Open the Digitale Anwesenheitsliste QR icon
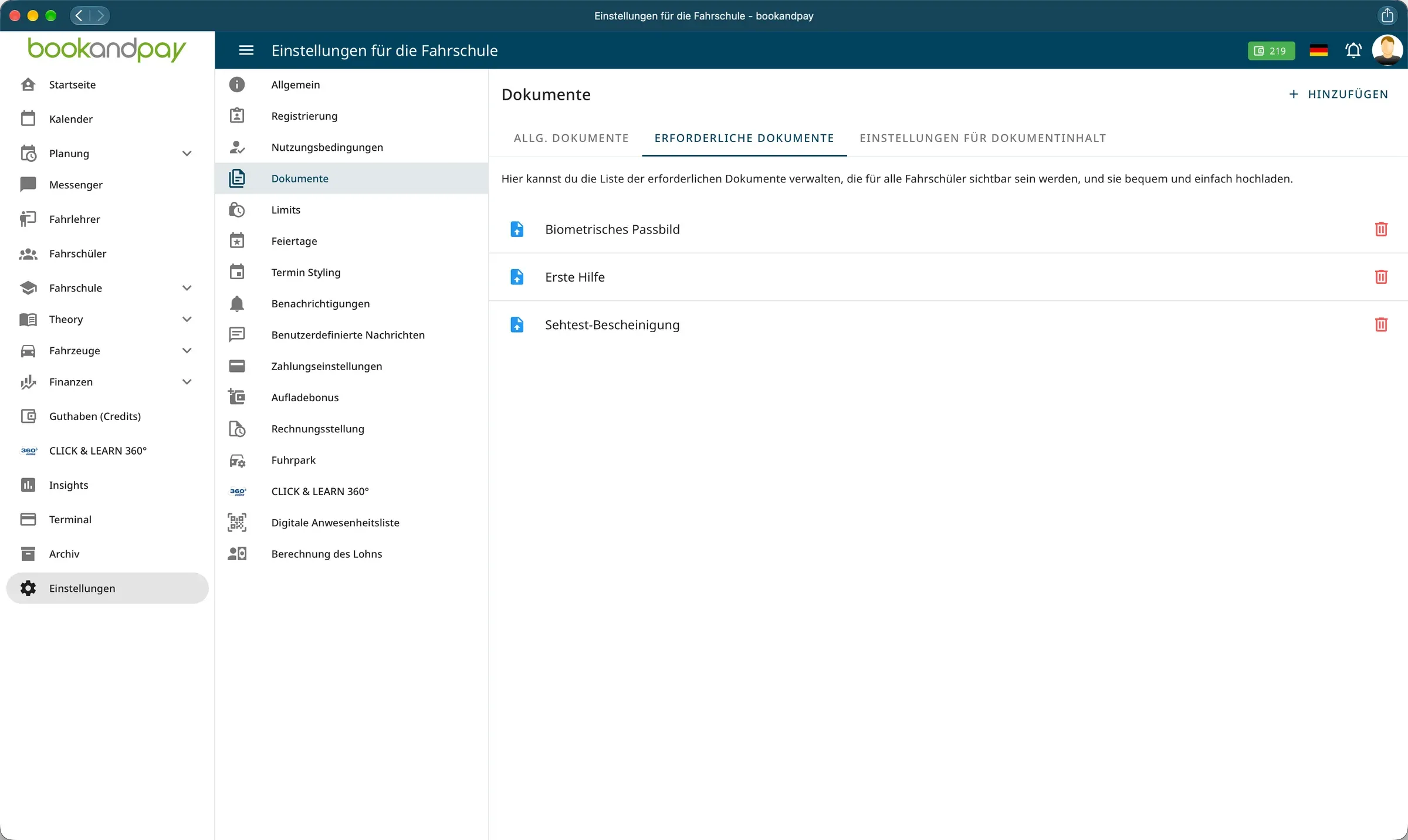Screen dimensions: 1408x840 237,523
